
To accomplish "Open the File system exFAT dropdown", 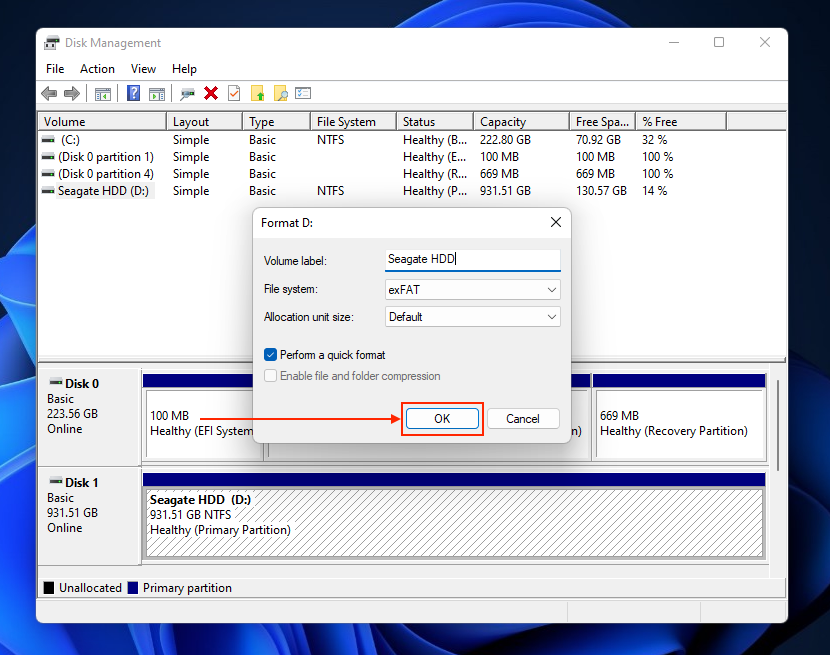I will pyautogui.click(x=472, y=290).
